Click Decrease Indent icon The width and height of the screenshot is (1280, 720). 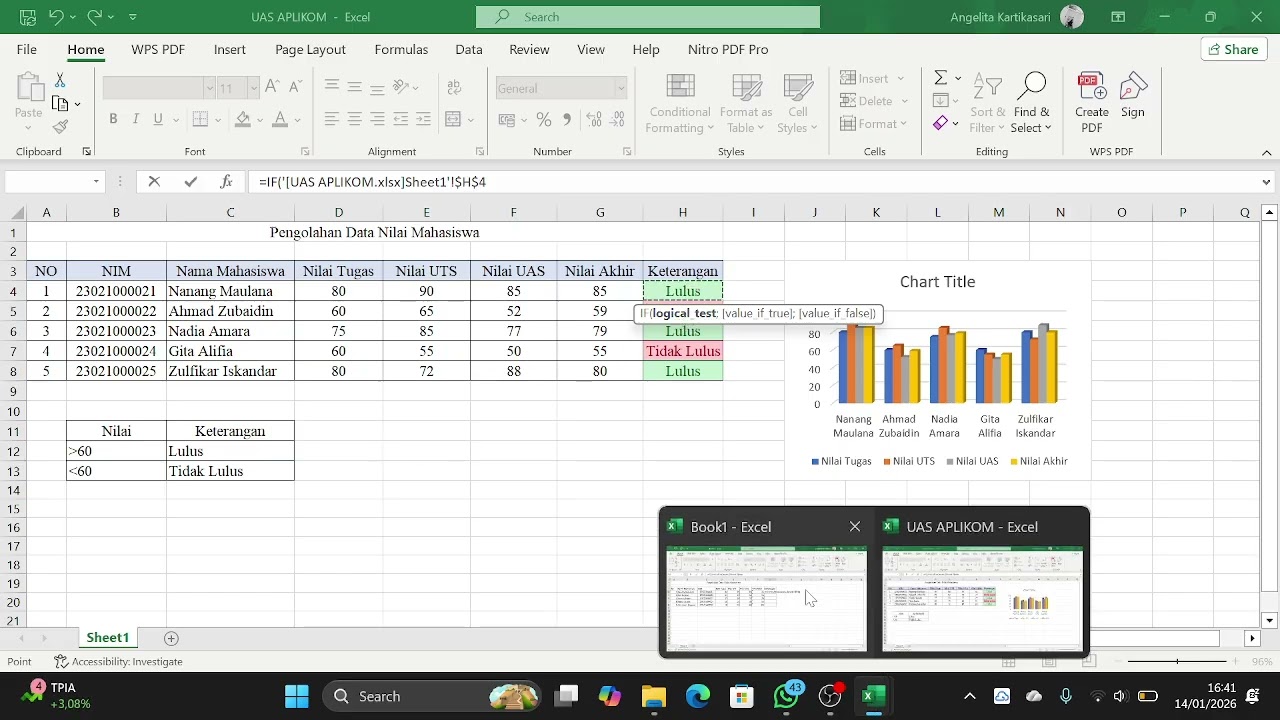(401, 119)
